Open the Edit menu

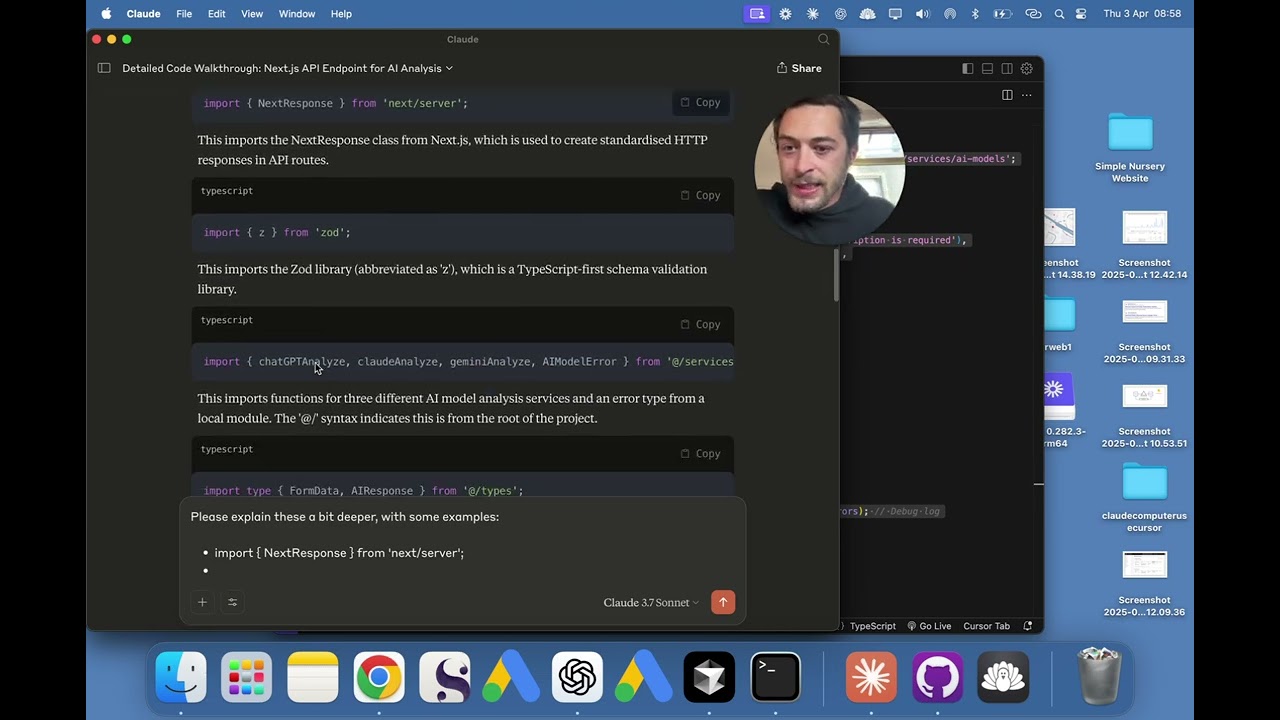[x=216, y=14]
